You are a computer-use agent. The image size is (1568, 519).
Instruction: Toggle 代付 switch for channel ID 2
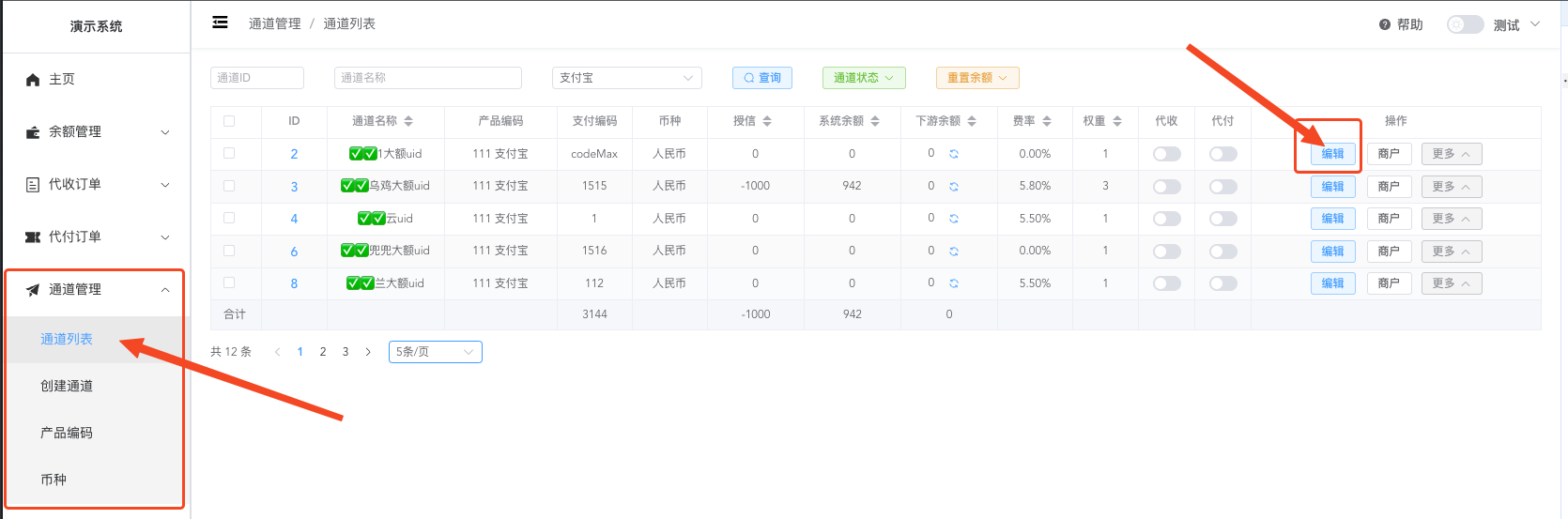pyautogui.click(x=1223, y=154)
